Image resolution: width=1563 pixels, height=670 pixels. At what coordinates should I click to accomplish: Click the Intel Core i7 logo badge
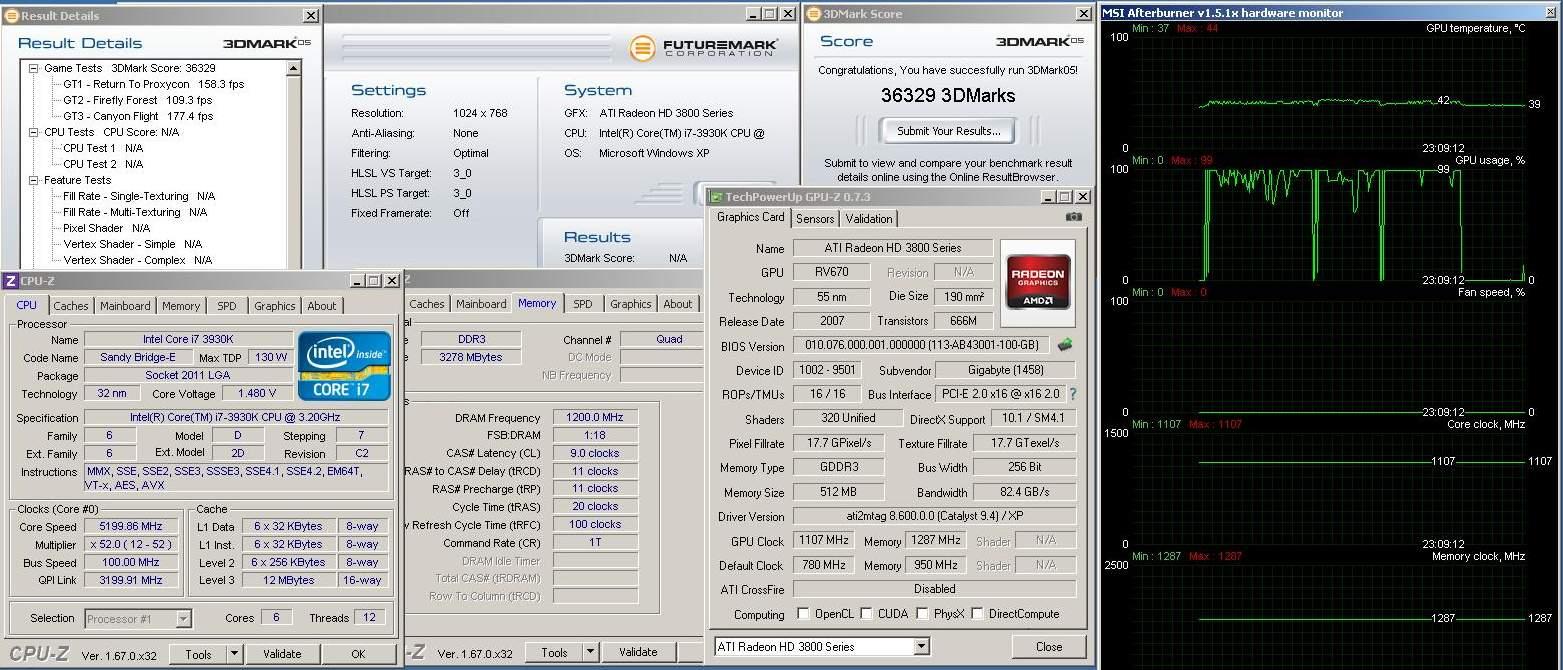coord(344,365)
